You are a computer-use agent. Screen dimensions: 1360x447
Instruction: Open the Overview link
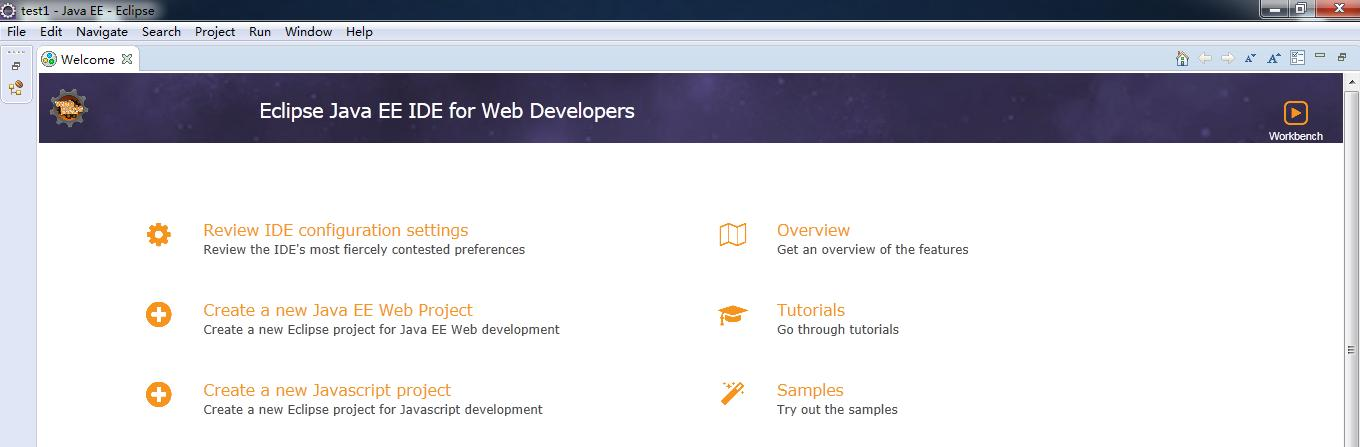click(x=813, y=230)
